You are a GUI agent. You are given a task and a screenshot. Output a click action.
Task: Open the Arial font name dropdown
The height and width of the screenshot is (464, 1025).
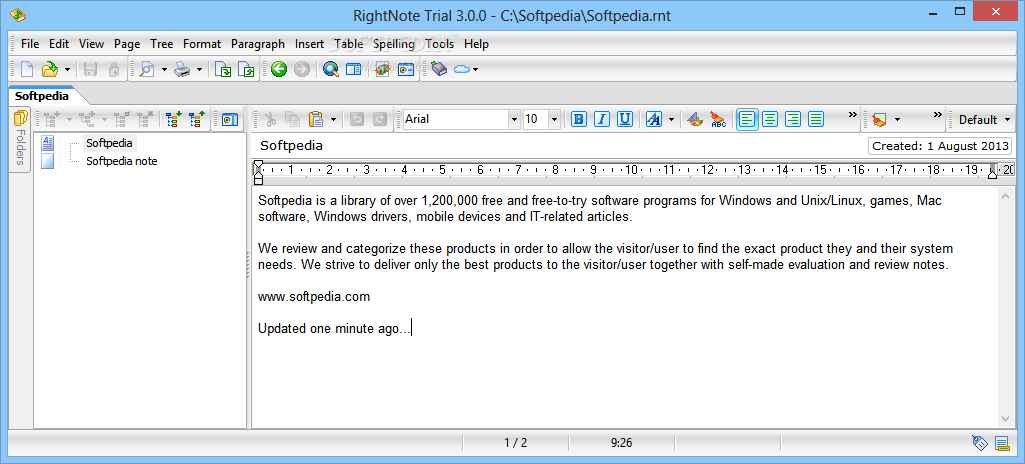pyautogui.click(x=514, y=120)
